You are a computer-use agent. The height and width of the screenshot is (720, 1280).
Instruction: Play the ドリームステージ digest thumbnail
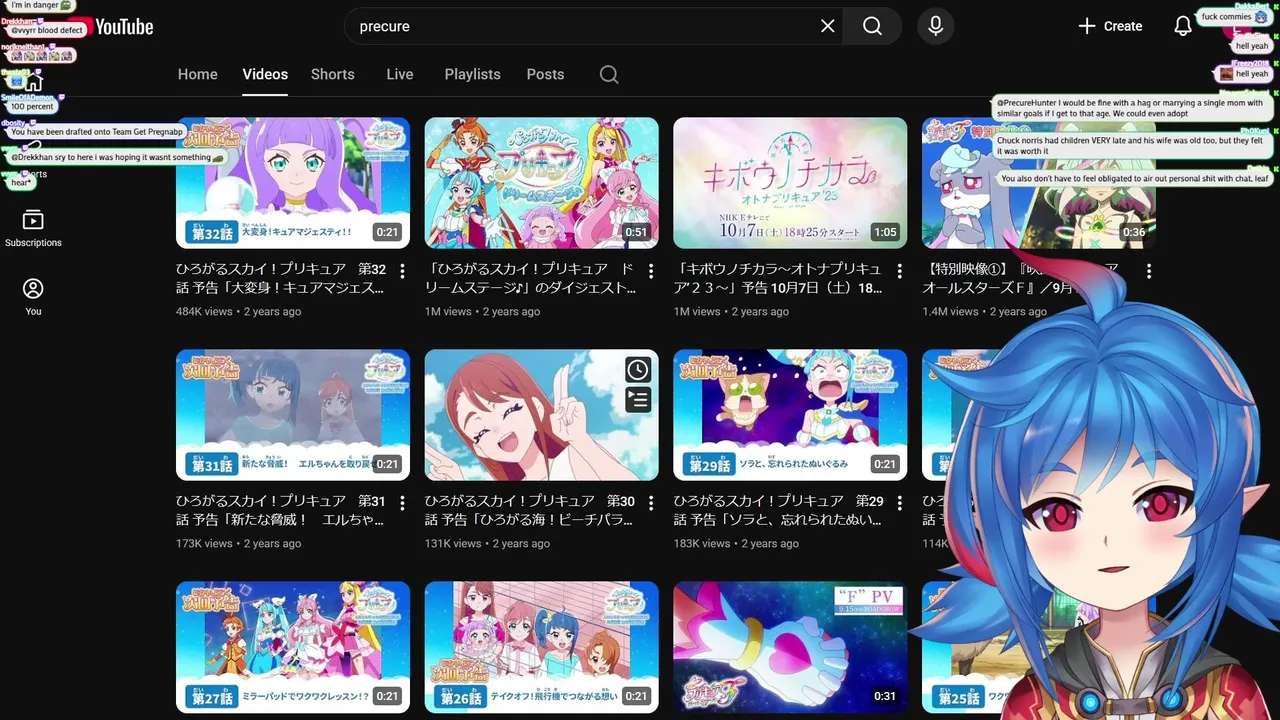[542, 183]
